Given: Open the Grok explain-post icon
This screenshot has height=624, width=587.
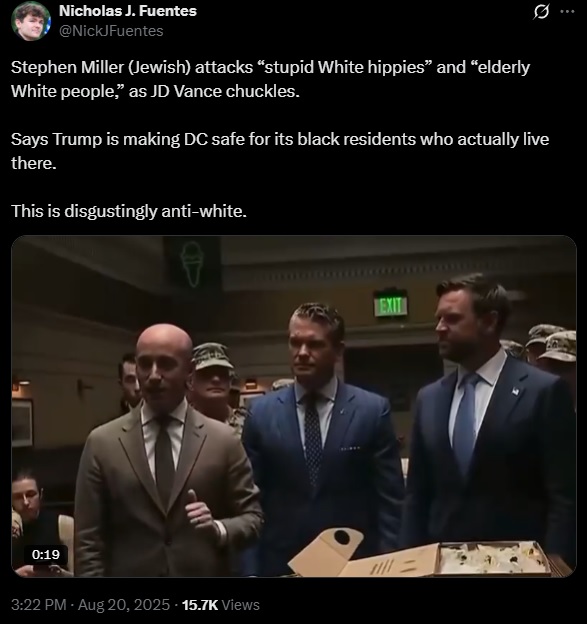Looking at the screenshot, I should [x=540, y=12].
